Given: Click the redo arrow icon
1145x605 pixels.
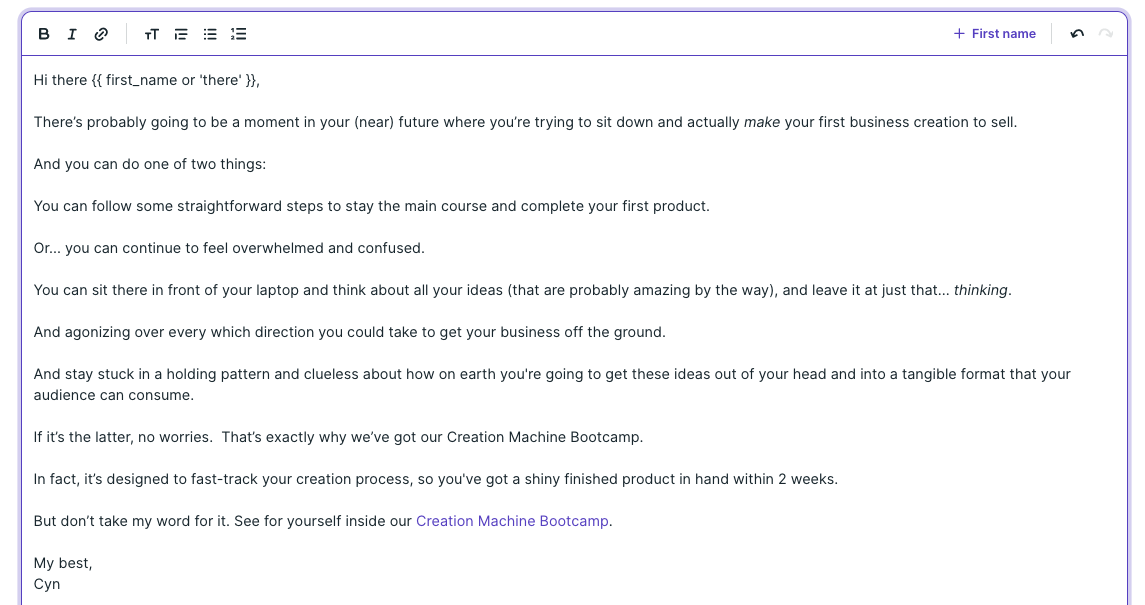Looking at the screenshot, I should click(1105, 33).
